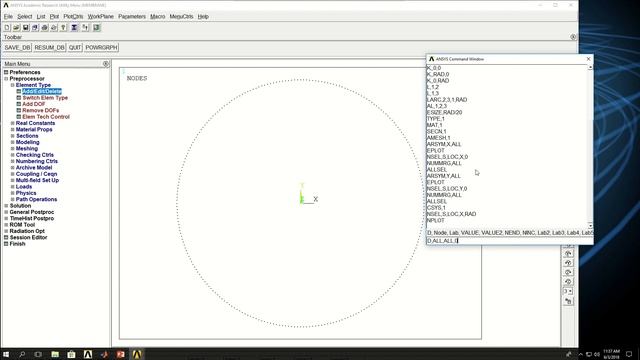
Task: Click the third rotate view icon in the right strip
Action: pos(568,272)
